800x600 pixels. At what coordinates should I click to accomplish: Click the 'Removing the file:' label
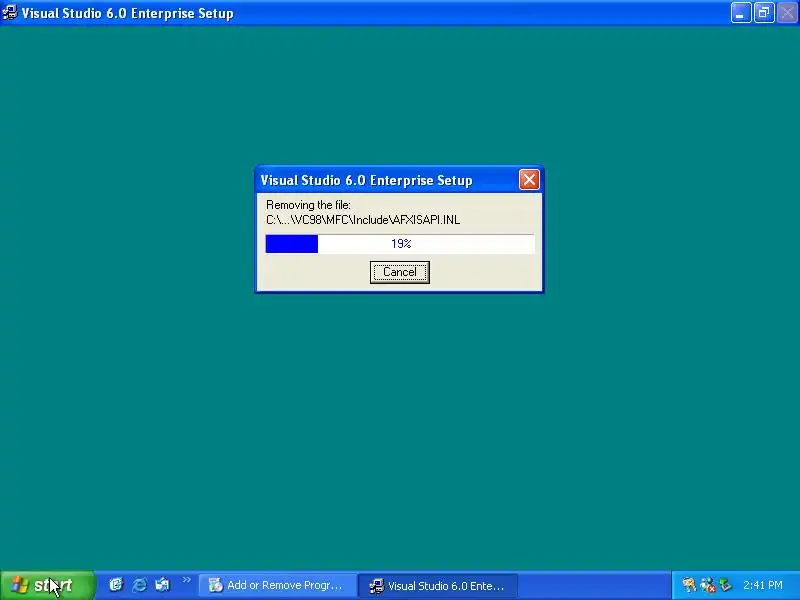coord(308,205)
